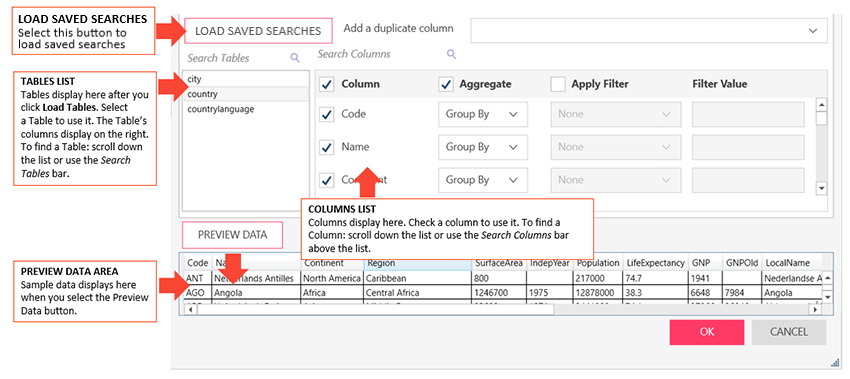Enable the Apply Filter checkbox

(x=558, y=84)
